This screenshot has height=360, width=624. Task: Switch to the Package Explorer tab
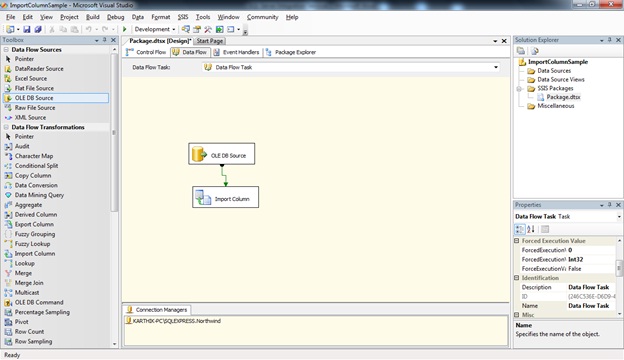tap(291, 52)
